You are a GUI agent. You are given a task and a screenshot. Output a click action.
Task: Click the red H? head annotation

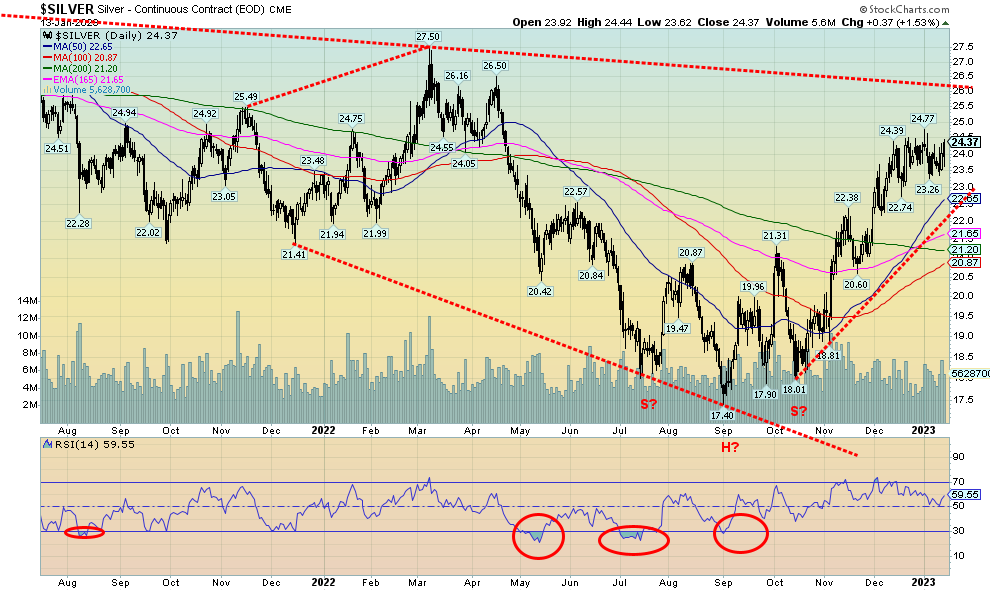point(731,446)
